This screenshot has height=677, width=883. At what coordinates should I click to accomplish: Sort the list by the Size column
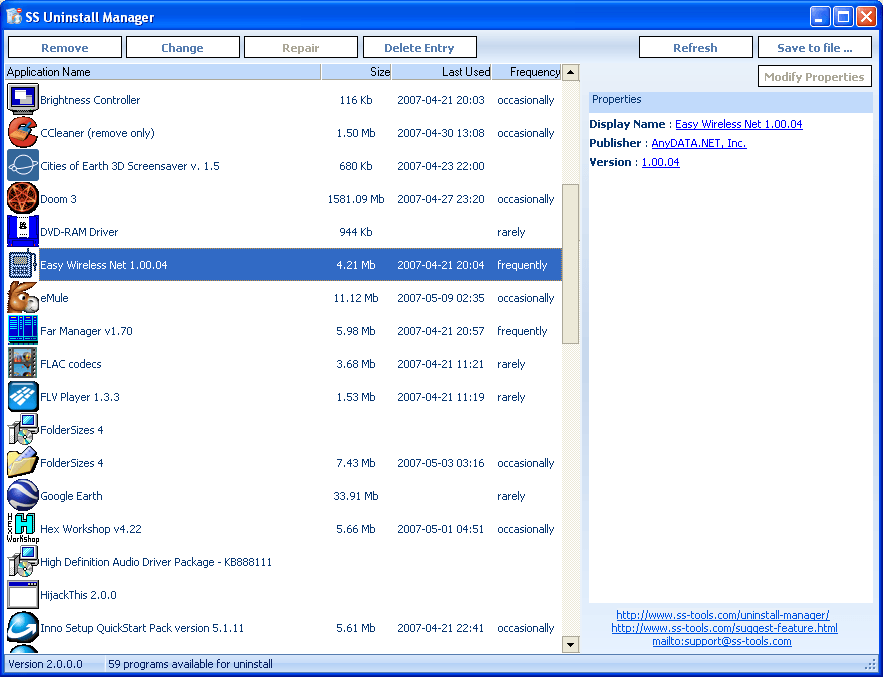click(355, 71)
